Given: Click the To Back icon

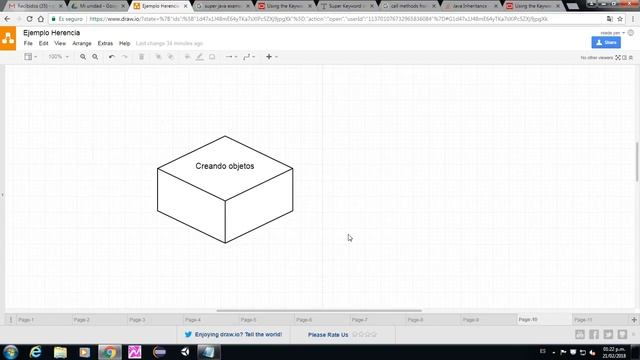Looking at the screenshot, I should 171,57.
